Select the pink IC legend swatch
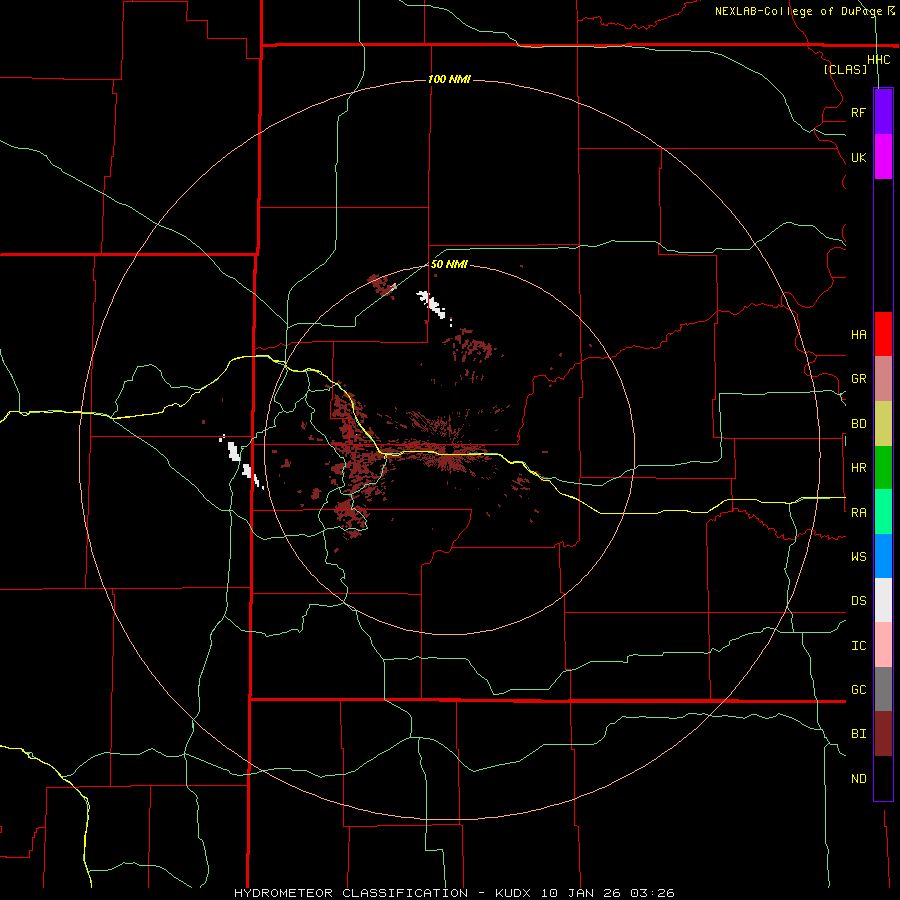This screenshot has height=900, width=900. pyautogui.click(x=883, y=645)
